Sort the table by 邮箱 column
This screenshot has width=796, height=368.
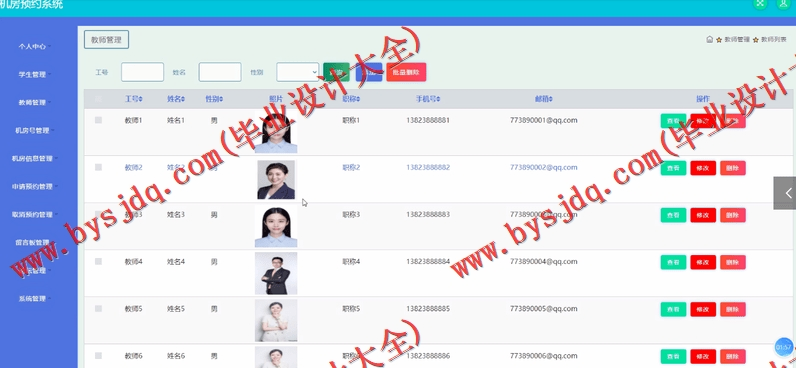pos(544,98)
